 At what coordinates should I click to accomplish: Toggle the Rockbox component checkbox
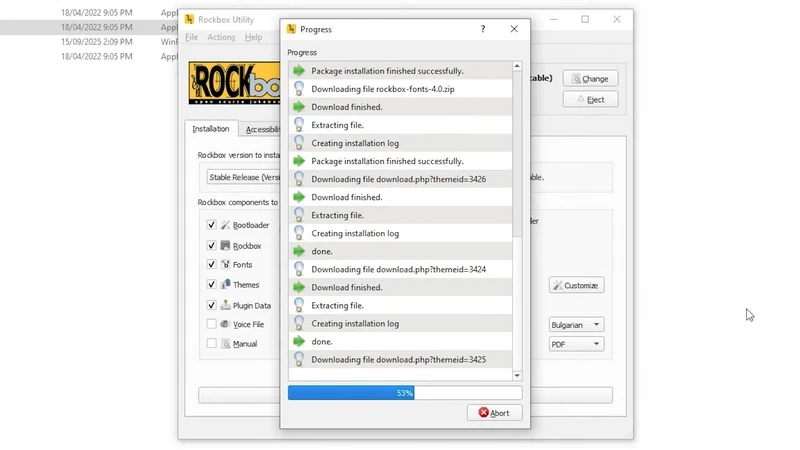pos(211,246)
